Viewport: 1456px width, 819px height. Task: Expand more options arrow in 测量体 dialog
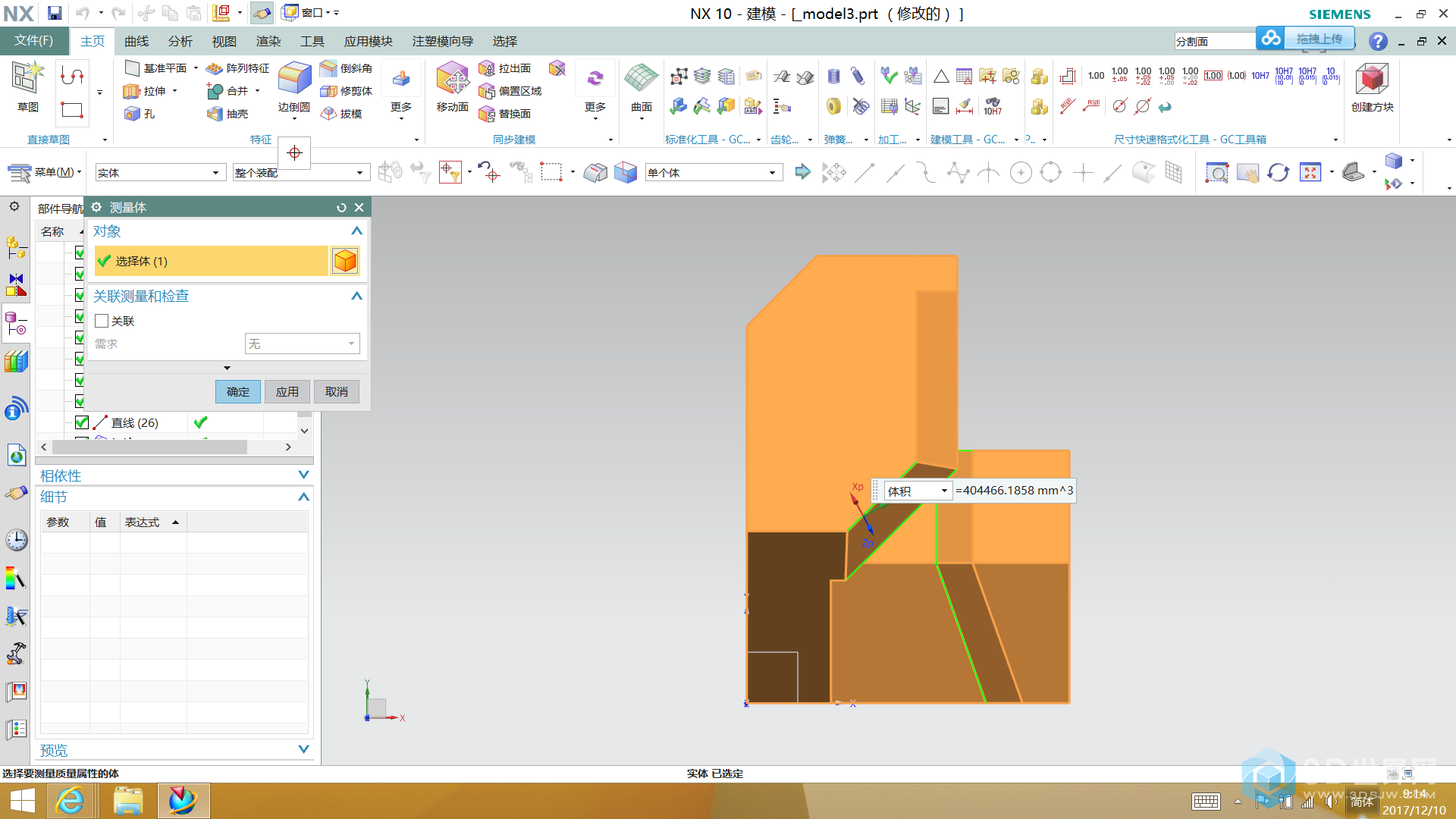coord(227,368)
